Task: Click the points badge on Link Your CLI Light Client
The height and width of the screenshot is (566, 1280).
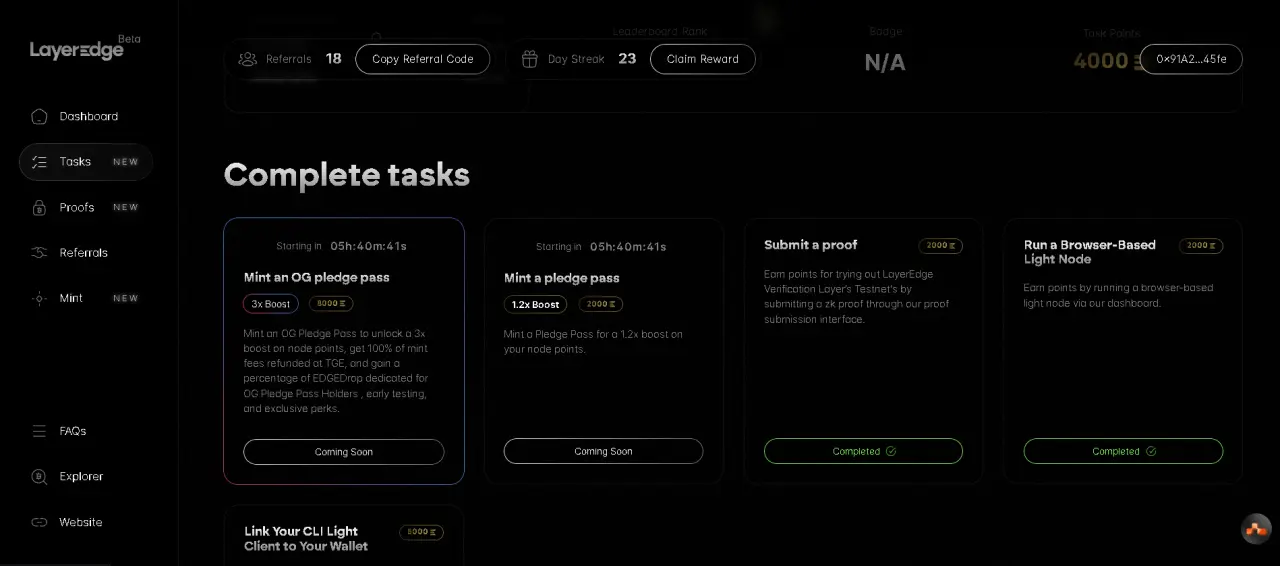Action: [x=421, y=532]
